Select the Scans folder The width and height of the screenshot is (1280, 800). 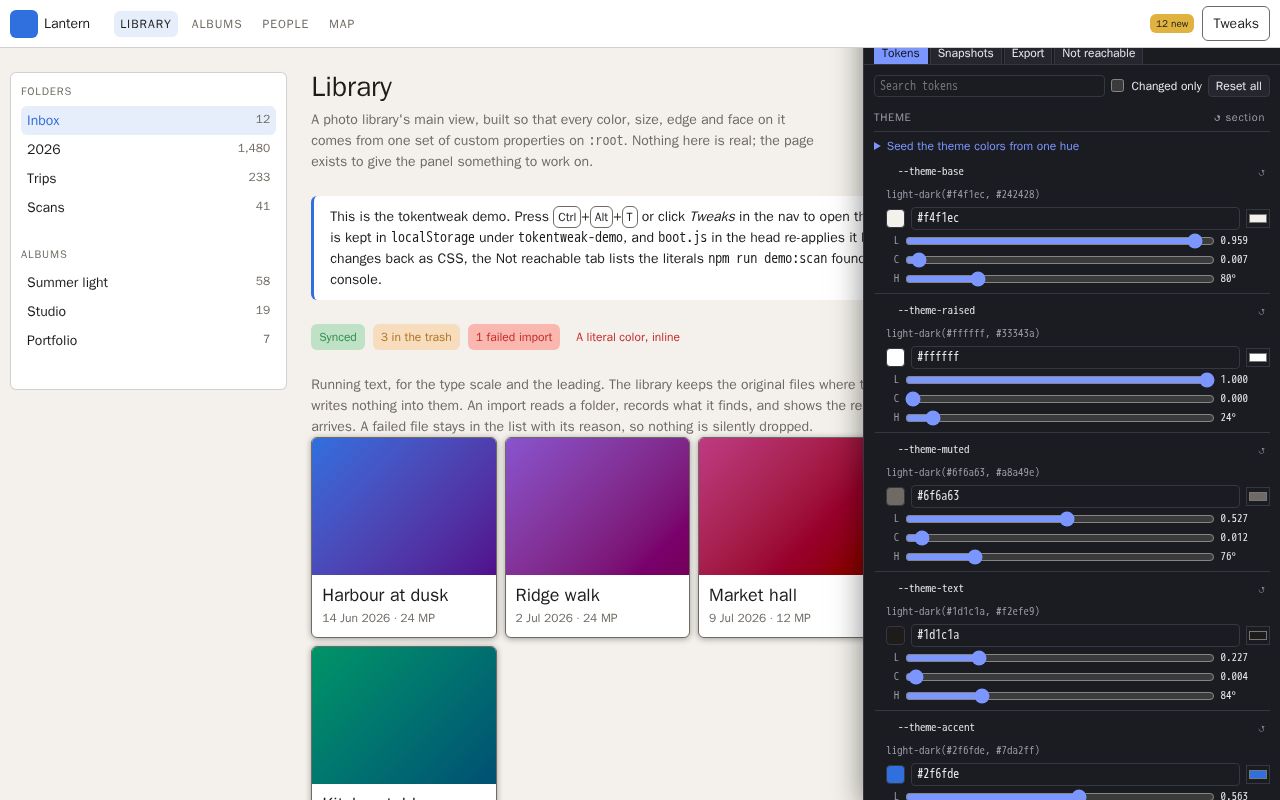pyautogui.click(x=148, y=207)
